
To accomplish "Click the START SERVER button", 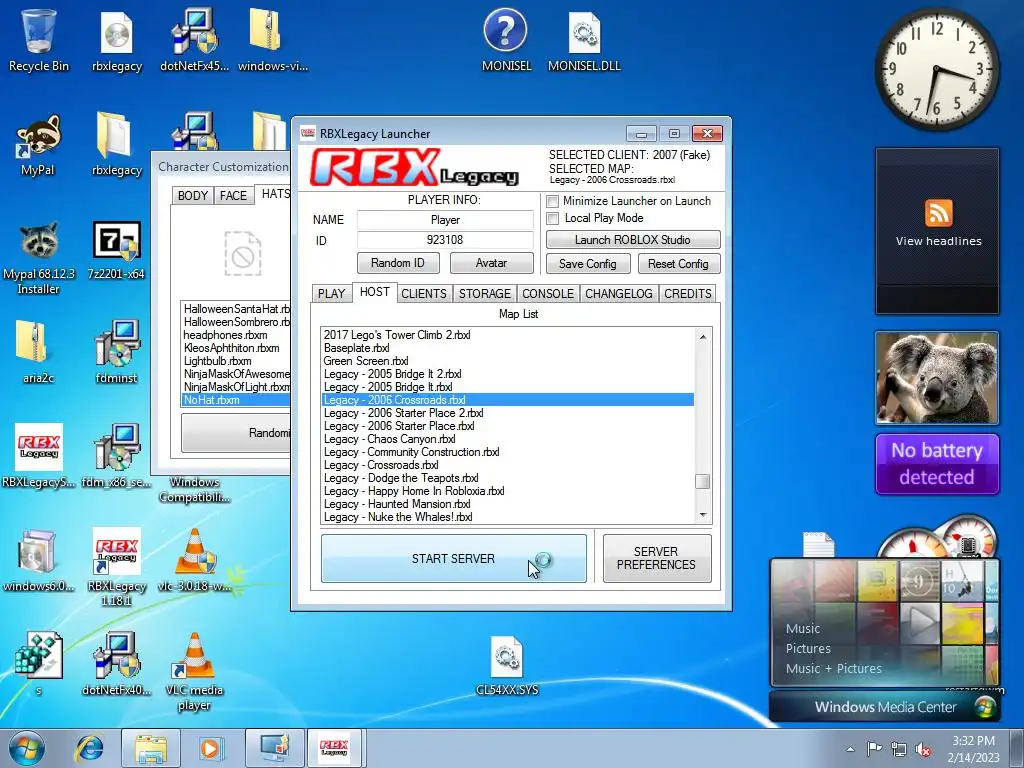I will [x=453, y=558].
